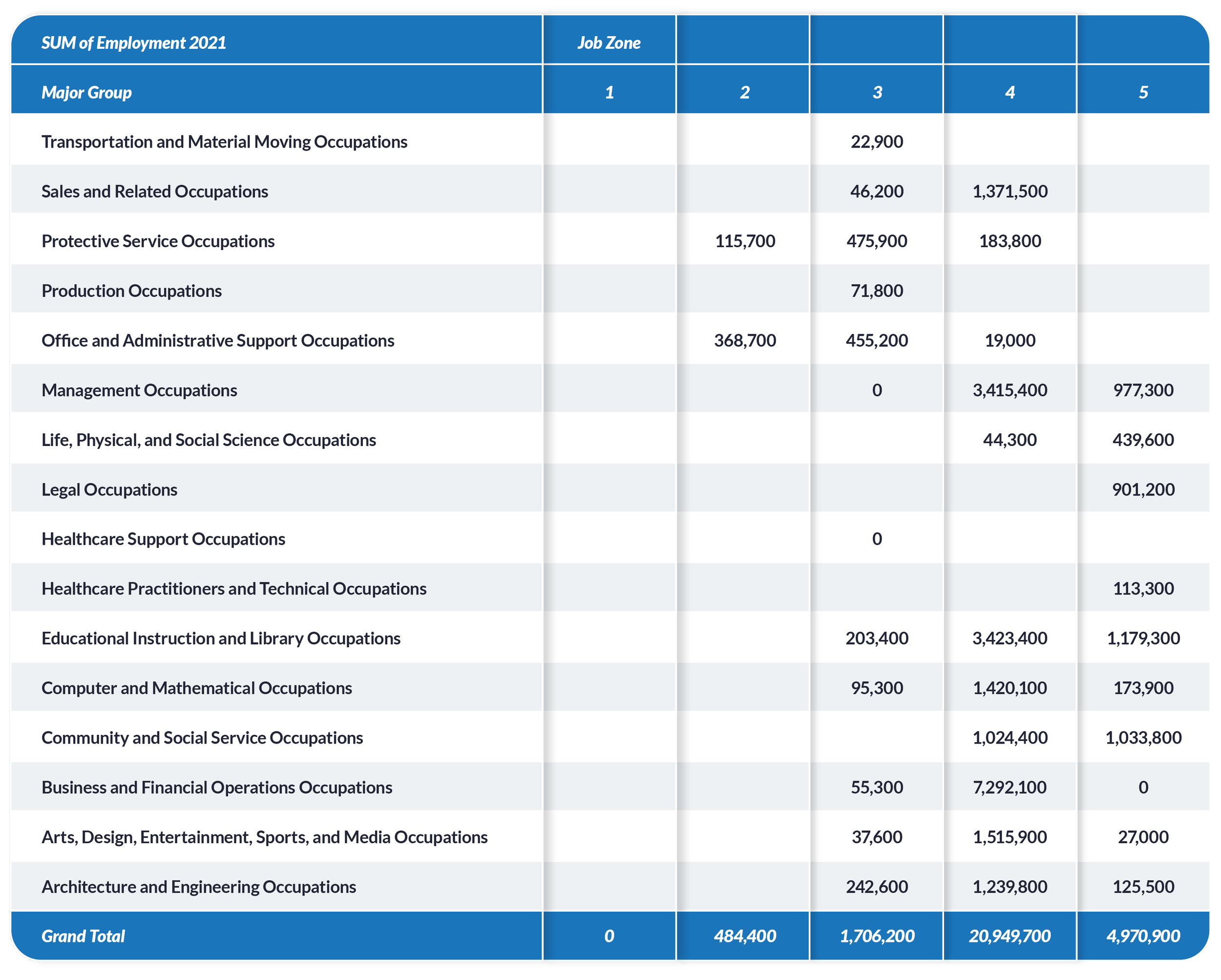1221x980 pixels.
Task: Click the value 95,300 in Computer row
Action: pyautogui.click(x=877, y=688)
